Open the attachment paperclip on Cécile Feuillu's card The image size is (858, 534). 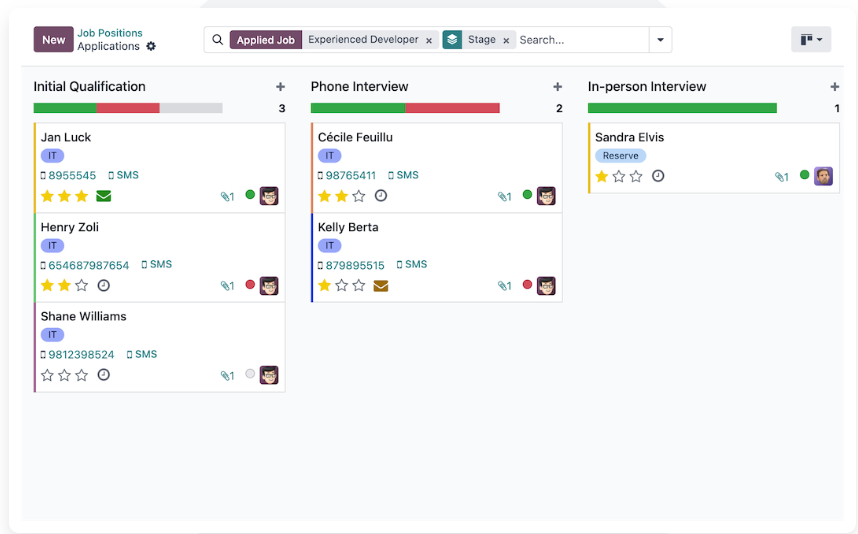click(x=504, y=197)
